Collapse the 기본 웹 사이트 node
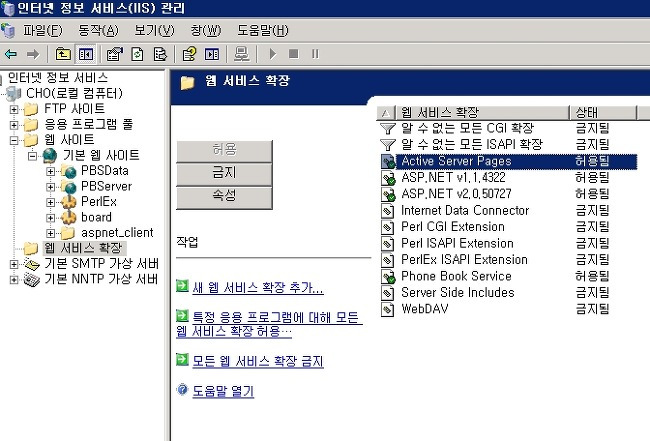The height and width of the screenshot is (441, 650). coord(32,156)
